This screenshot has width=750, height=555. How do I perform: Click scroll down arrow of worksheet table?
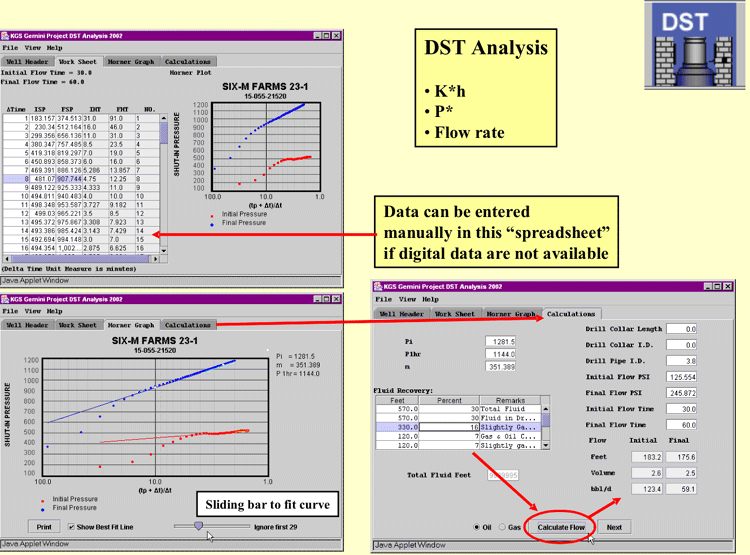pos(164,250)
